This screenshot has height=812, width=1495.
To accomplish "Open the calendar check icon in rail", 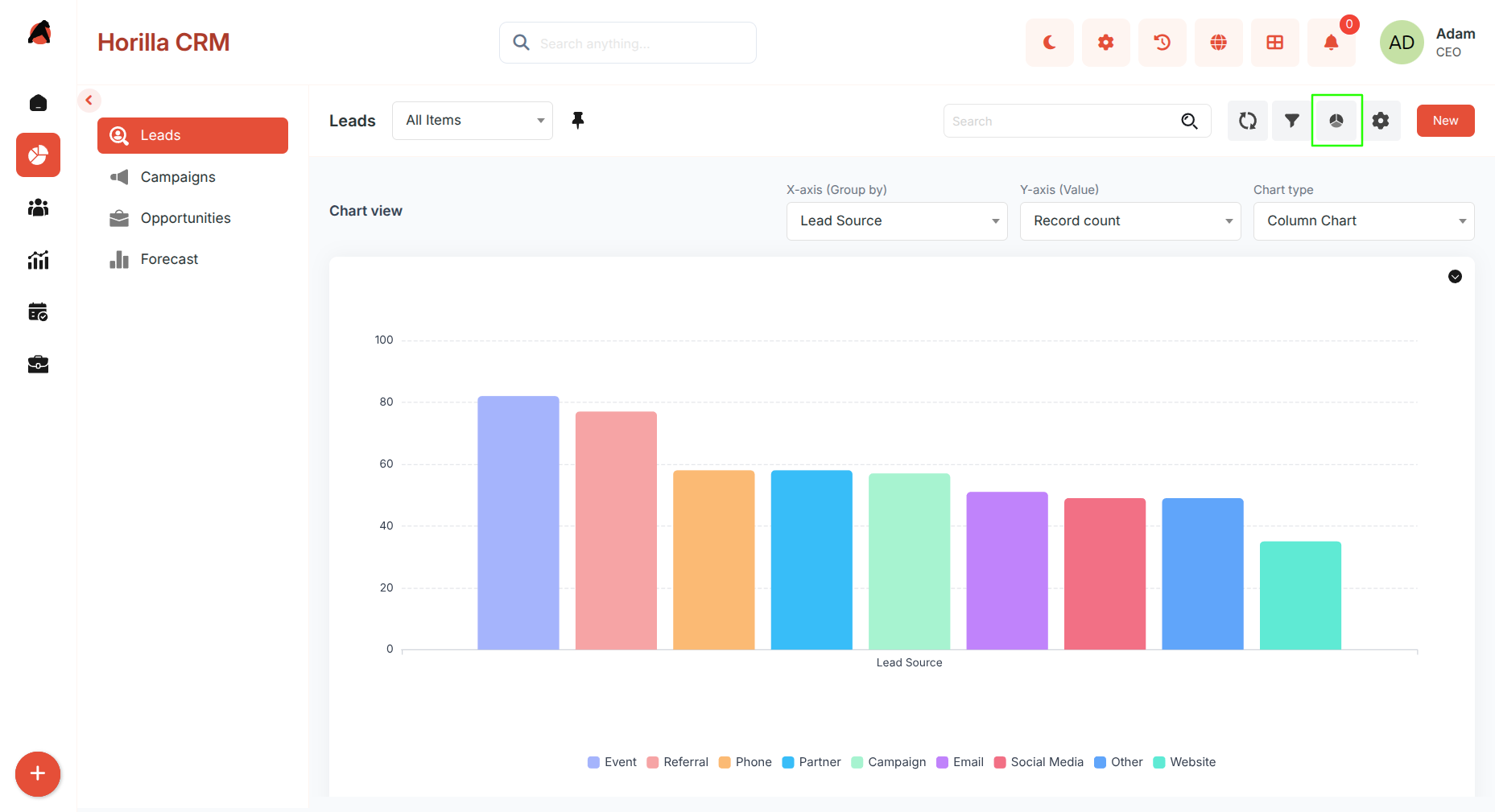I will [38, 311].
